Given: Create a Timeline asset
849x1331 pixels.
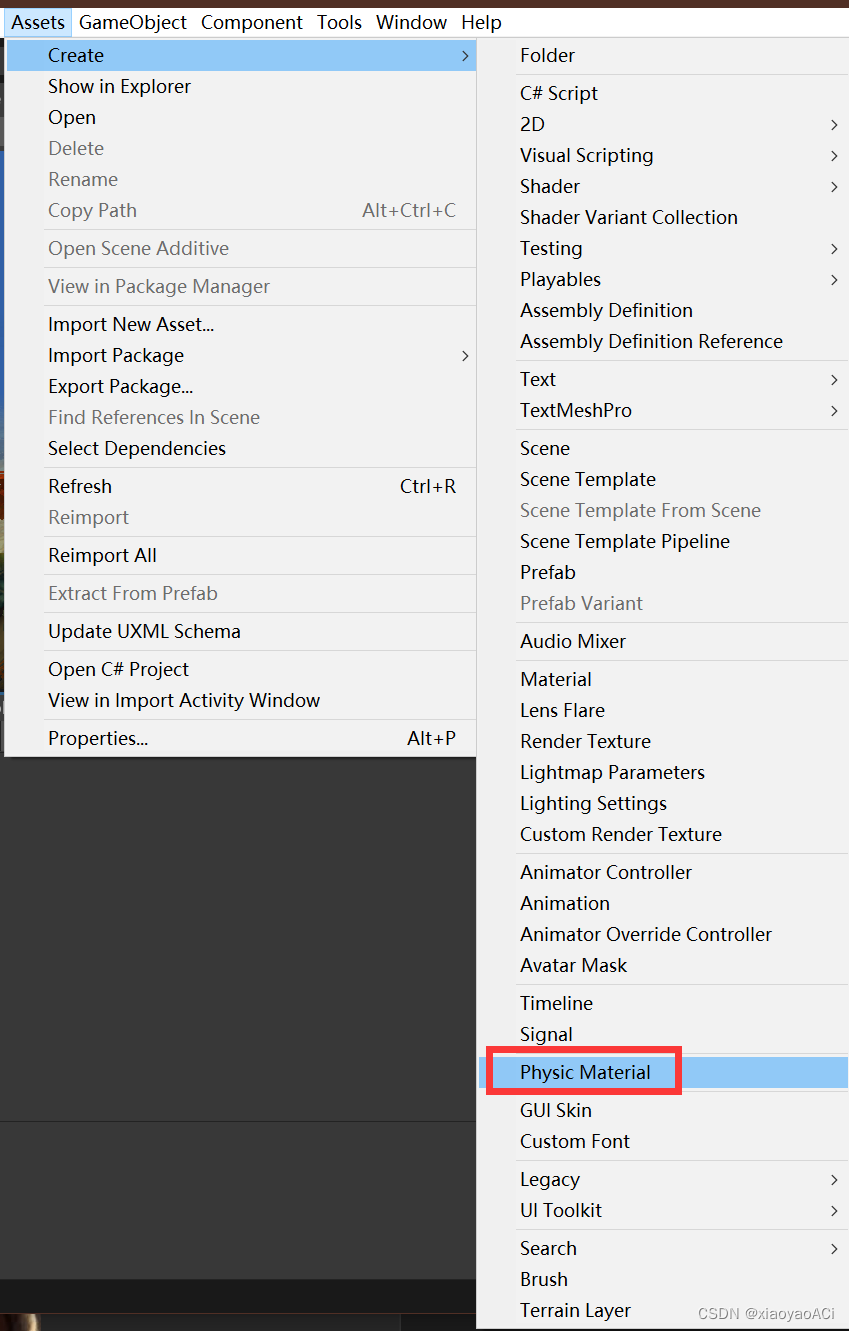Looking at the screenshot, I should 663,1003.
